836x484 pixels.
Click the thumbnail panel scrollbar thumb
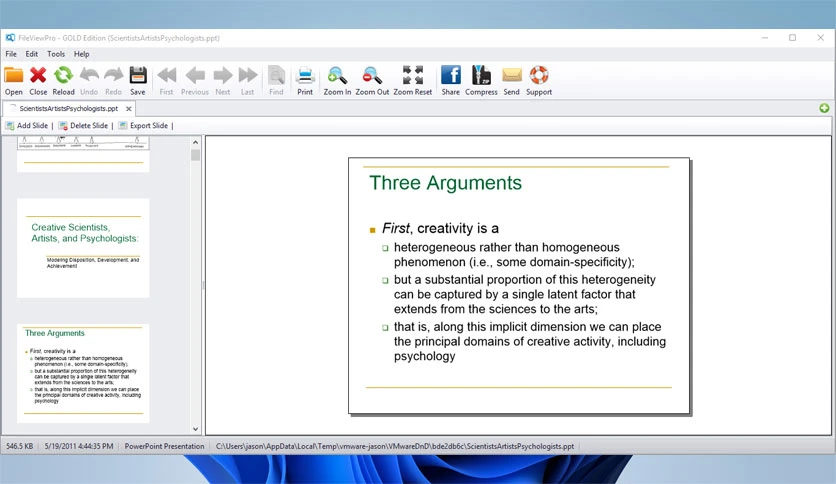(195, 155)
